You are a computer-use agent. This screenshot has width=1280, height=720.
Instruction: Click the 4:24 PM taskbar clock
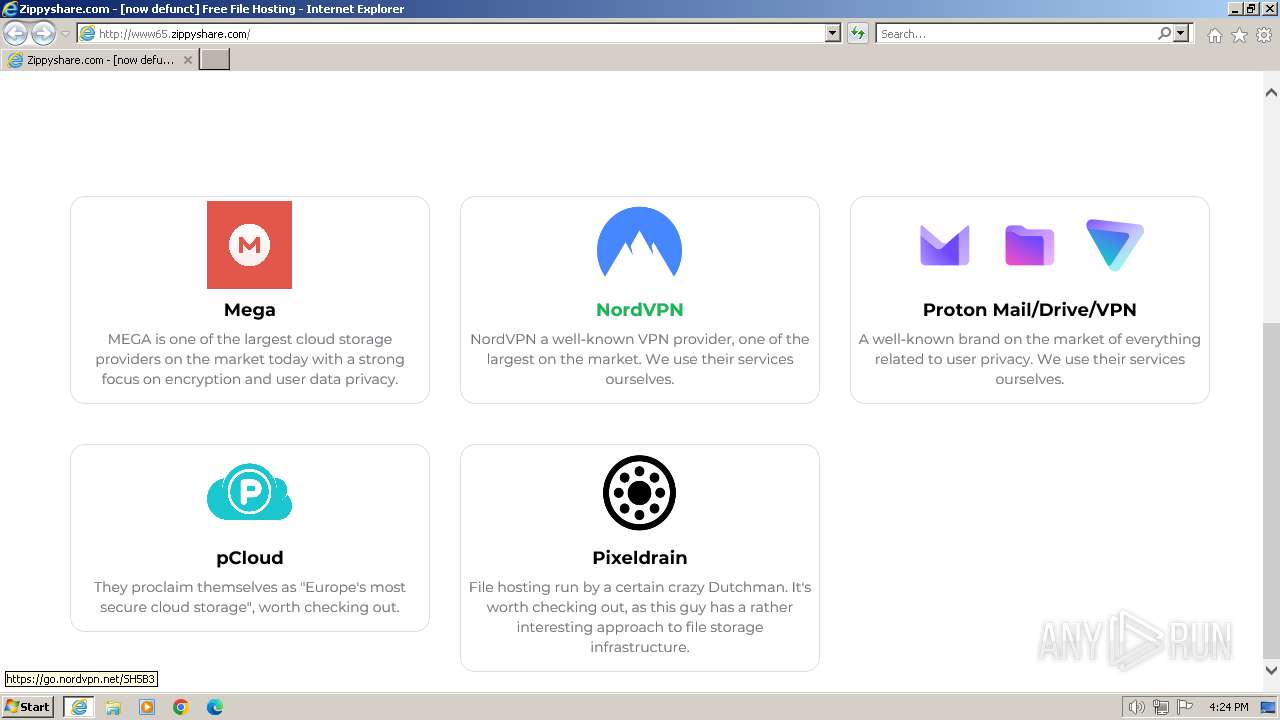pos(1228,707)
